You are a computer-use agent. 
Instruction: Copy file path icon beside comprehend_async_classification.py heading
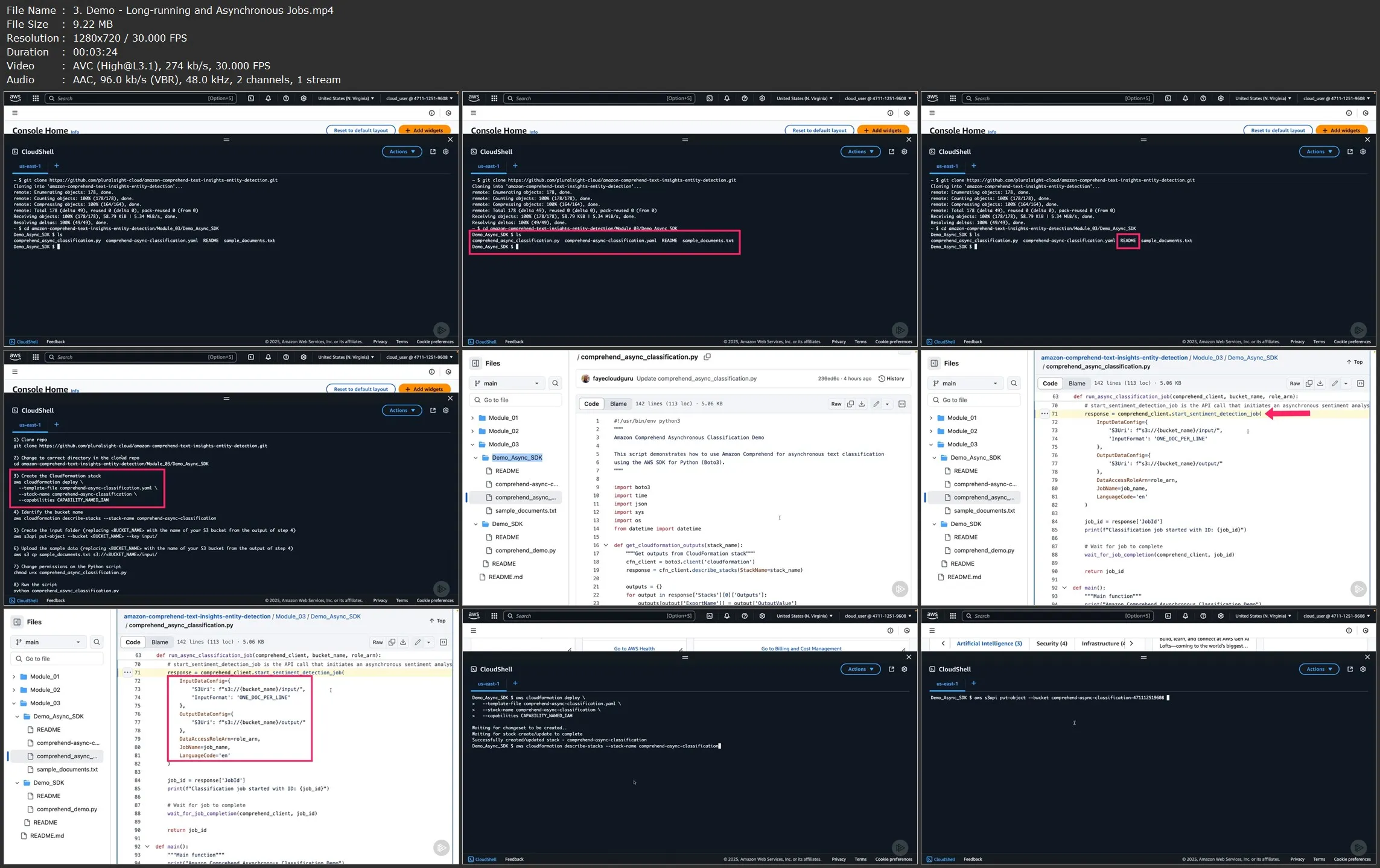coord(707,357)
